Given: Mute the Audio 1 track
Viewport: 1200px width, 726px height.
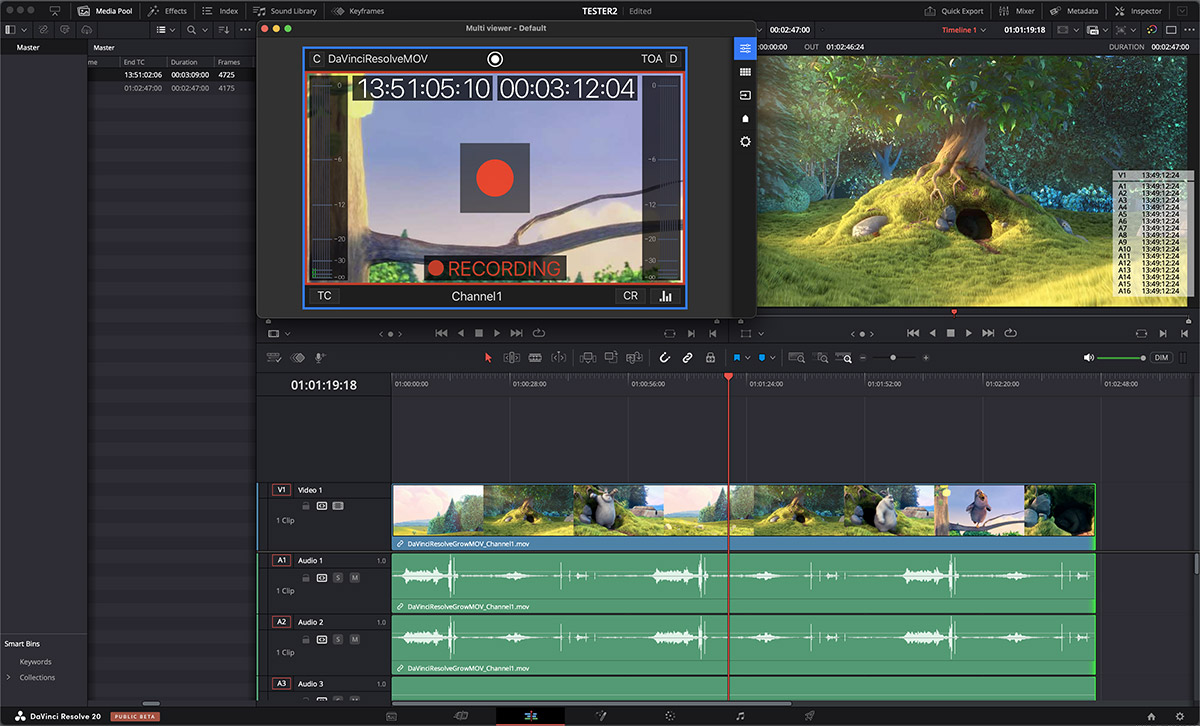Looking at the screenshot, I should point(354,578).
